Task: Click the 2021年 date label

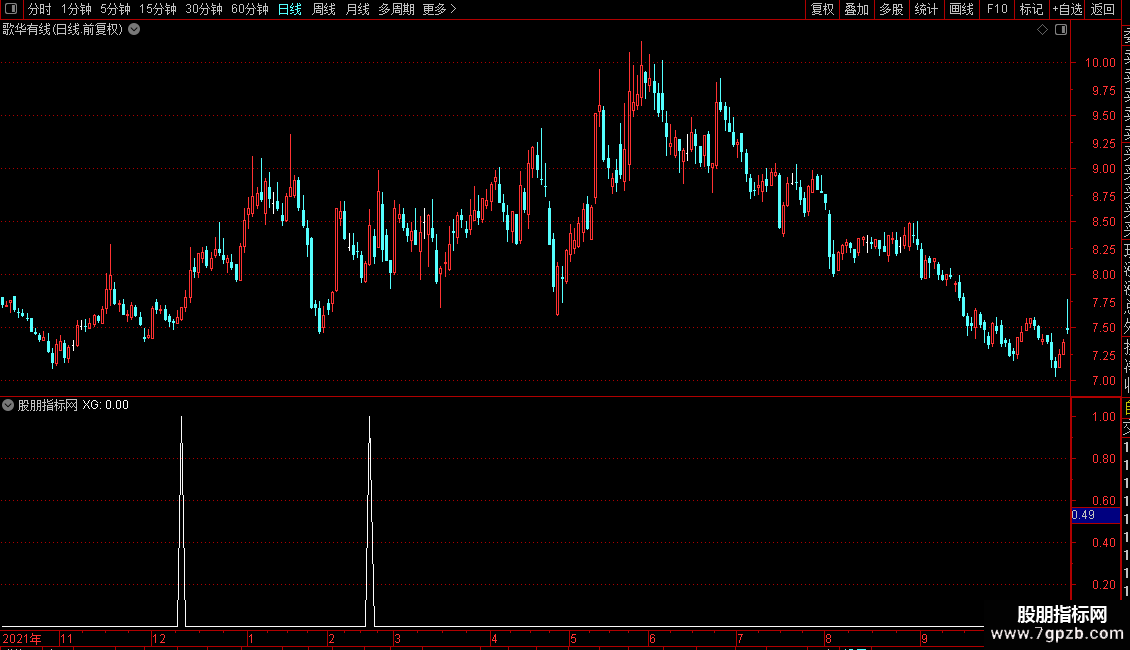Action: point(22,638)
